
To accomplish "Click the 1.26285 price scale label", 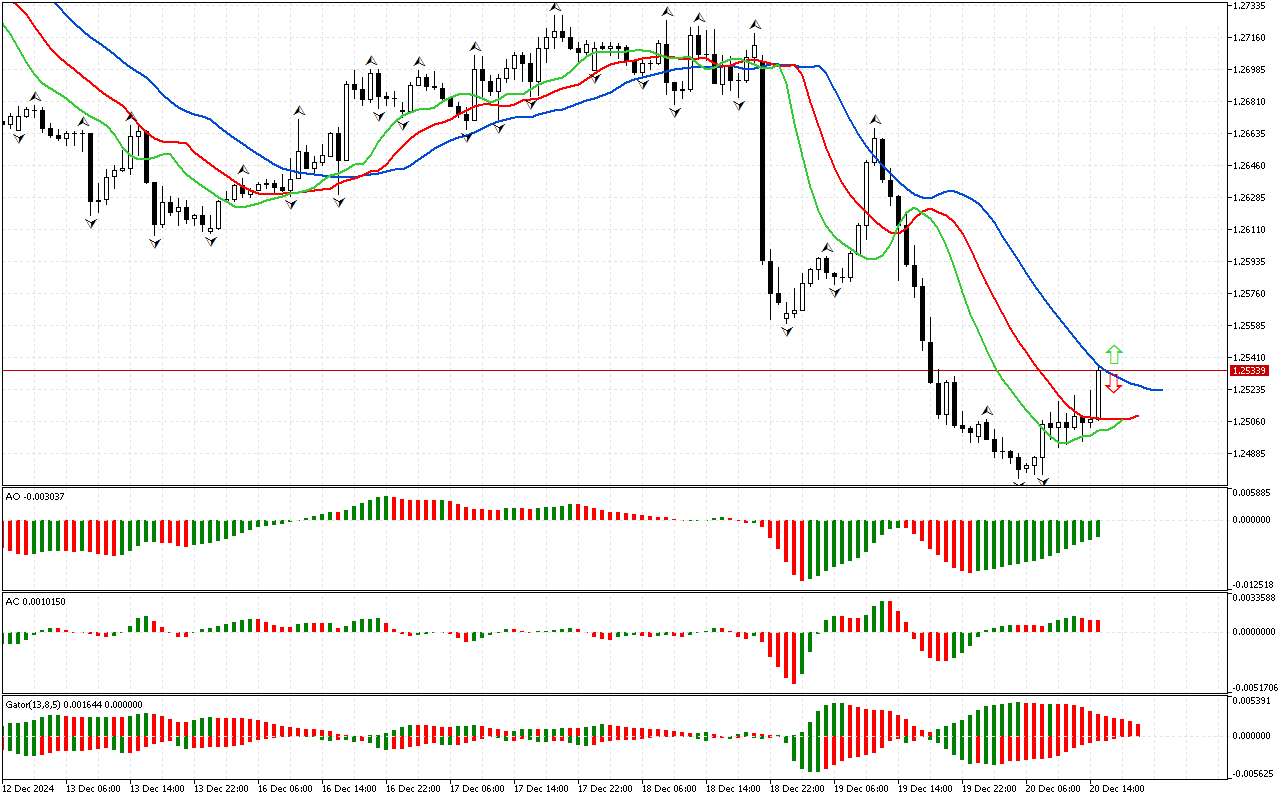I will [x=1251, y=198].
